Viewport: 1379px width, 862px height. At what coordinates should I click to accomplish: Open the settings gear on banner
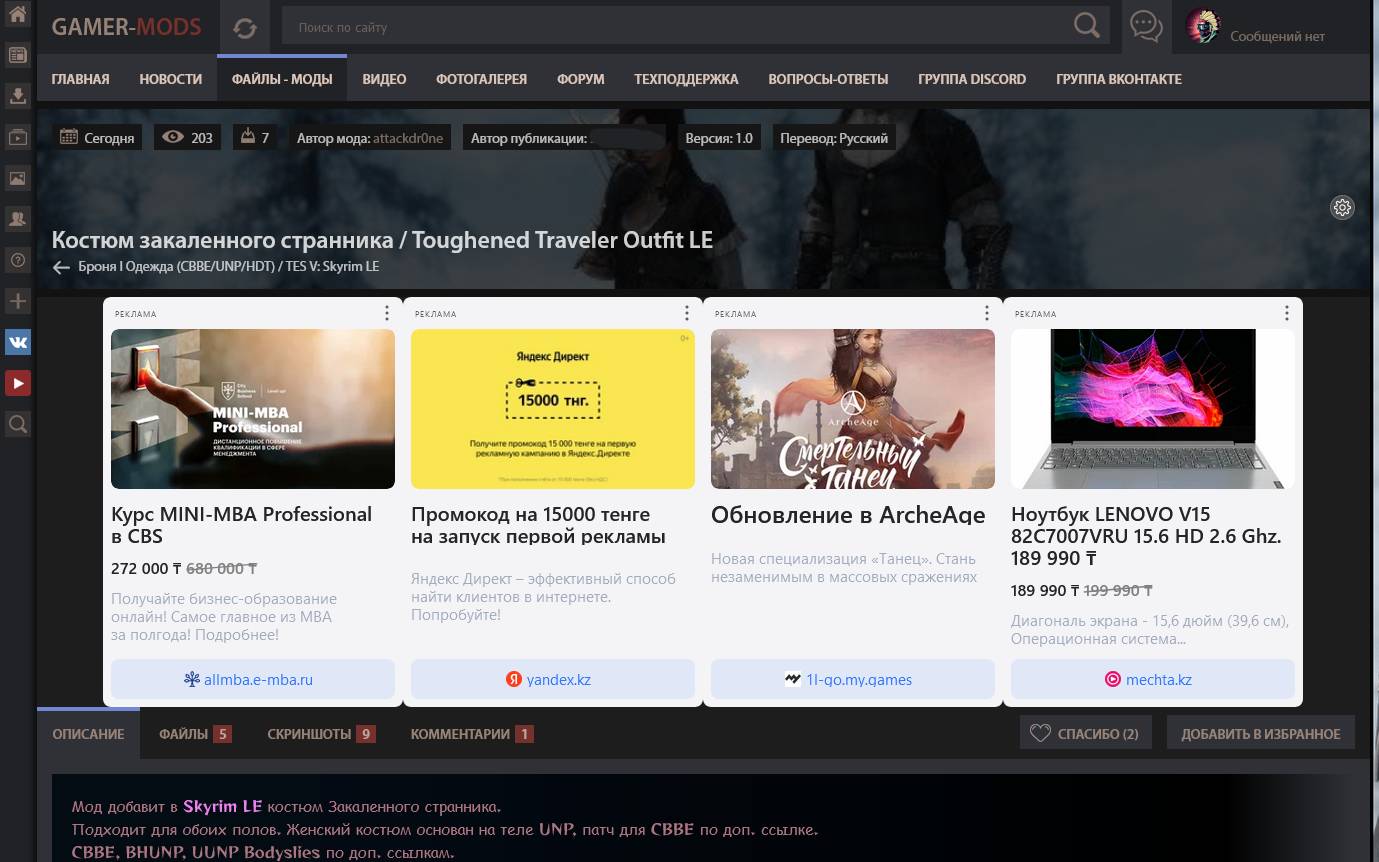point(1342,208)
